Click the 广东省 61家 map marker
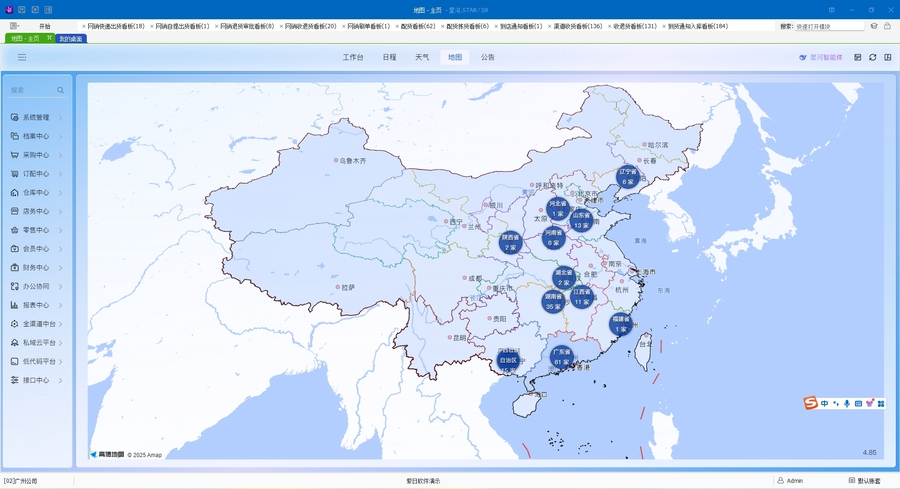Screen dimensions: 900x489 click(x=561, y=357)
